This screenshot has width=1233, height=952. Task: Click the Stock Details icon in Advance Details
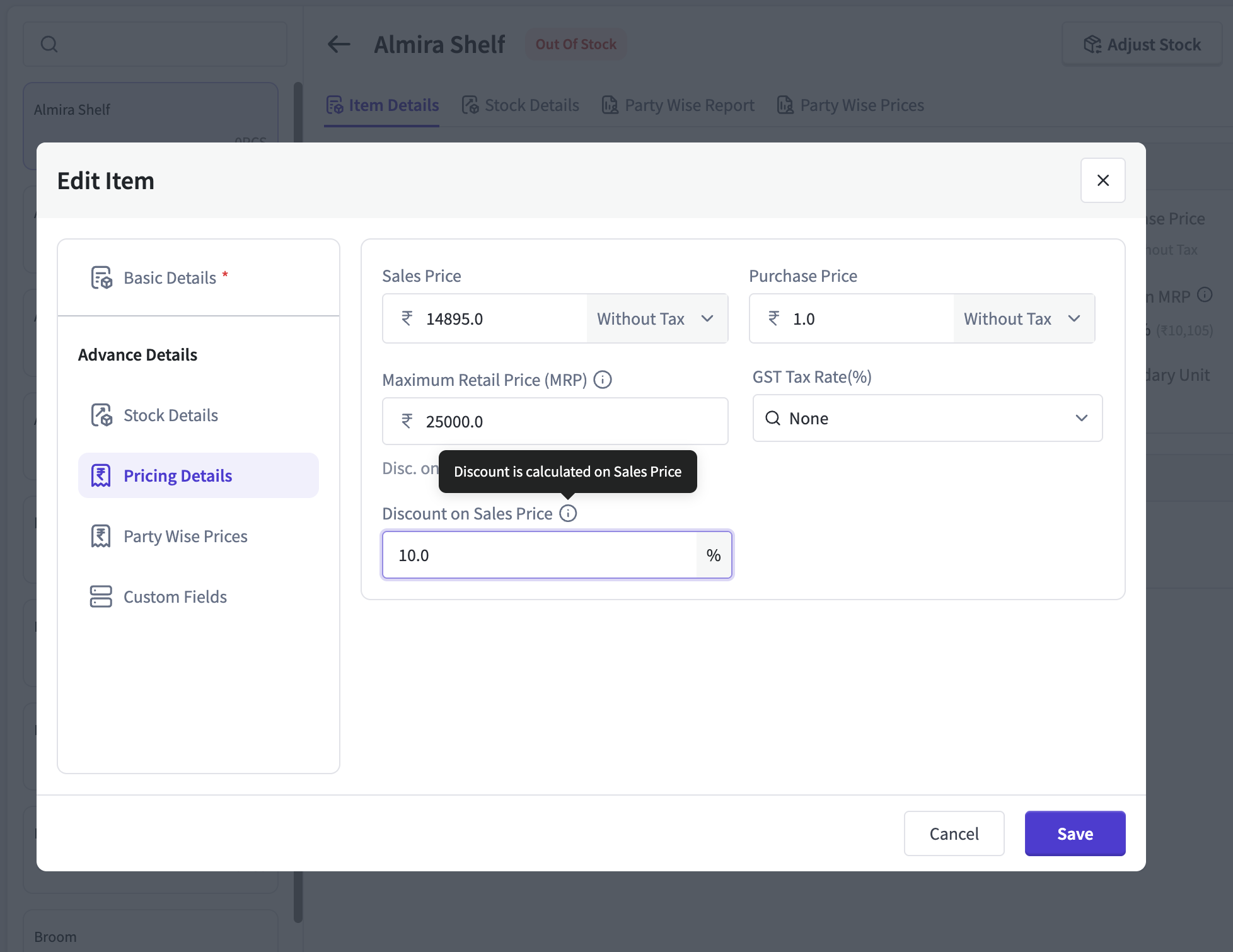coord(101,415)
